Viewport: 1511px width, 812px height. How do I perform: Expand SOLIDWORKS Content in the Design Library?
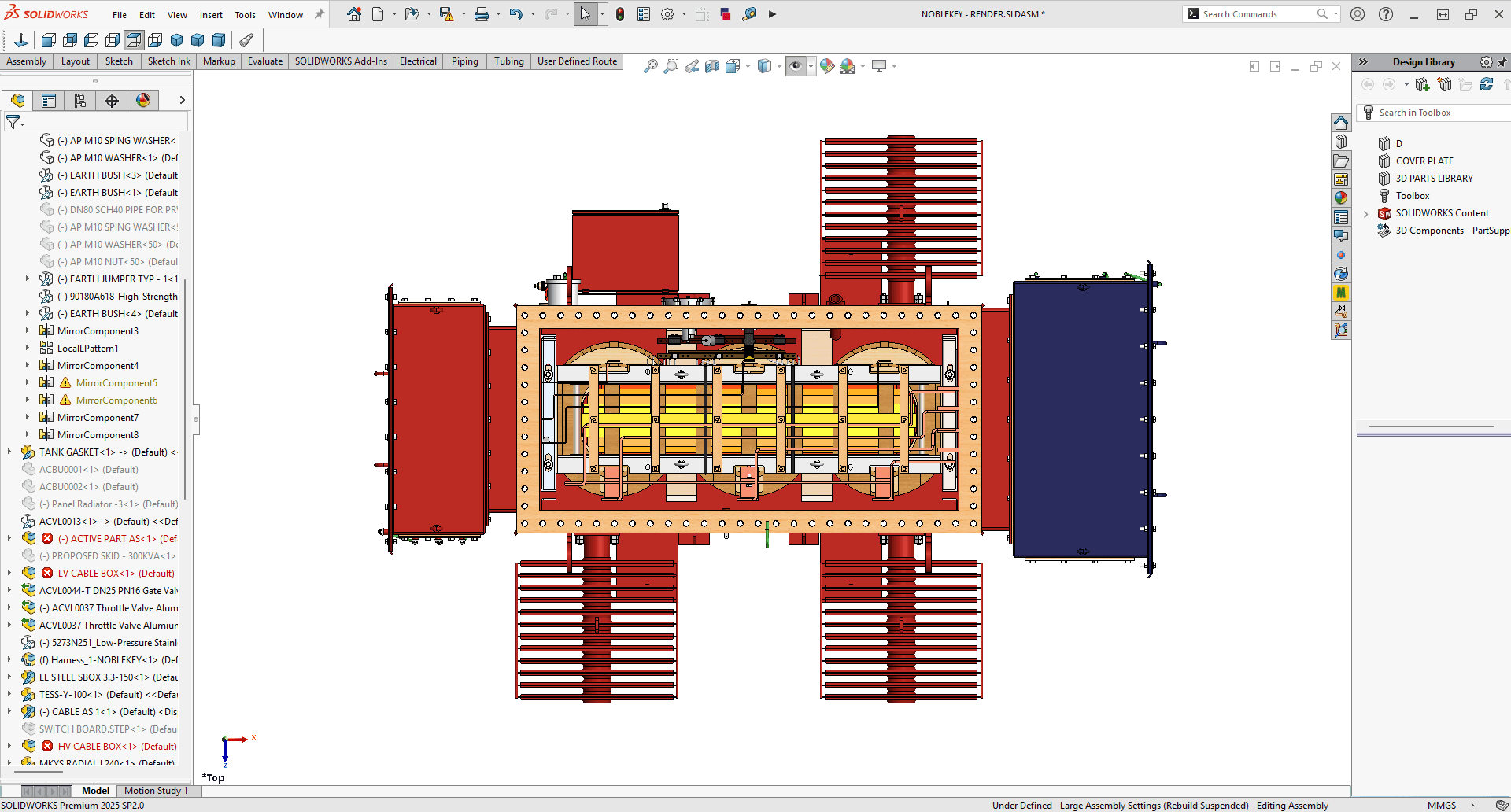pyautogui.click(x=1365, y=213)
